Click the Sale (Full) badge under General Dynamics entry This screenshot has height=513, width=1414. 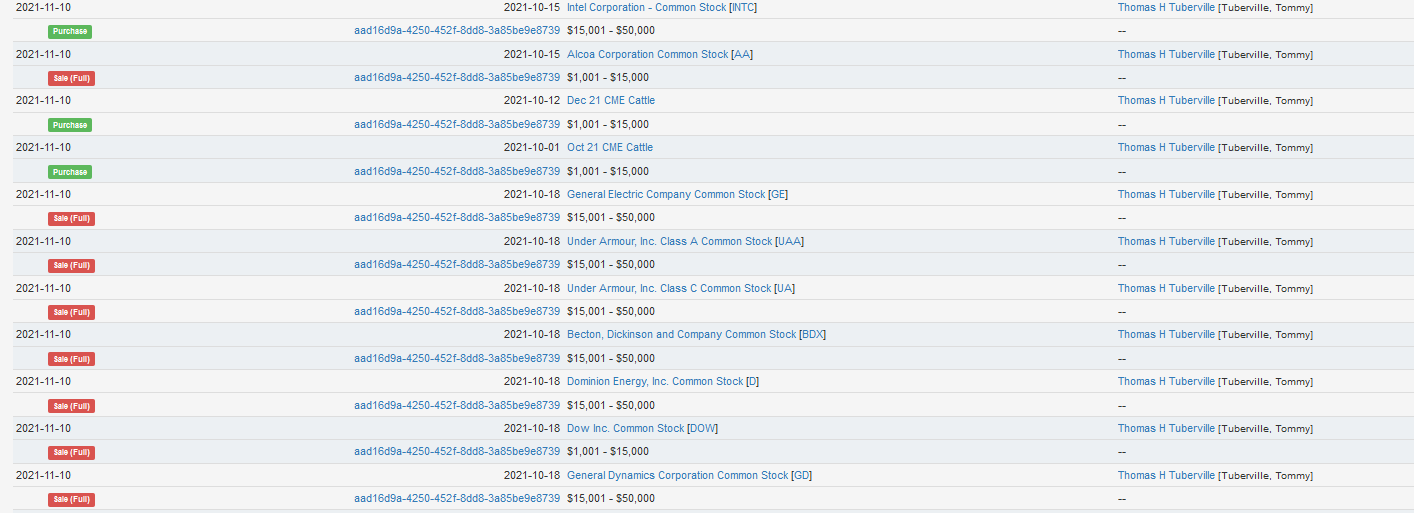pos(71,499)
